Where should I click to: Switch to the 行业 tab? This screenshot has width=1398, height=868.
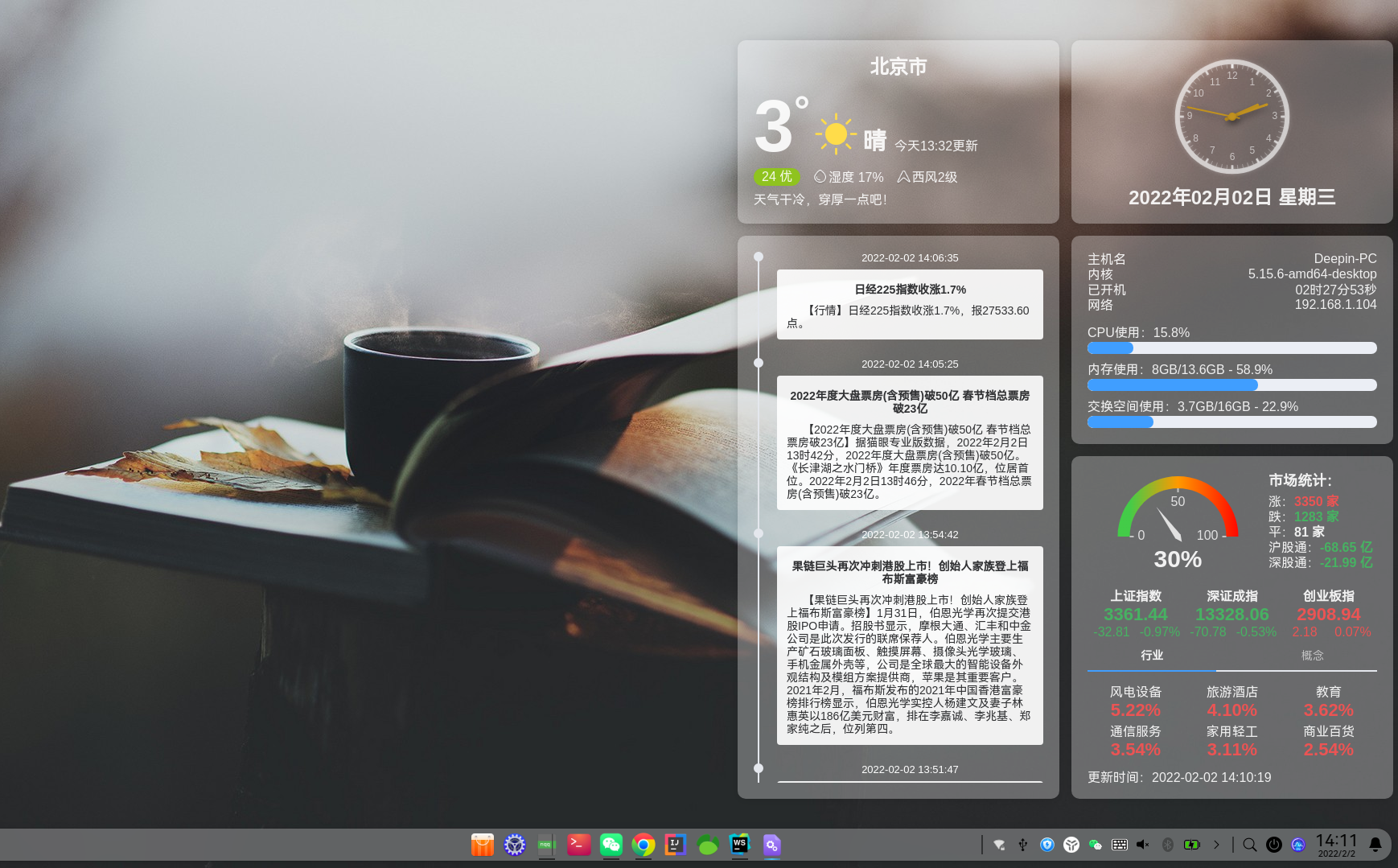(x=1152, y=656)
